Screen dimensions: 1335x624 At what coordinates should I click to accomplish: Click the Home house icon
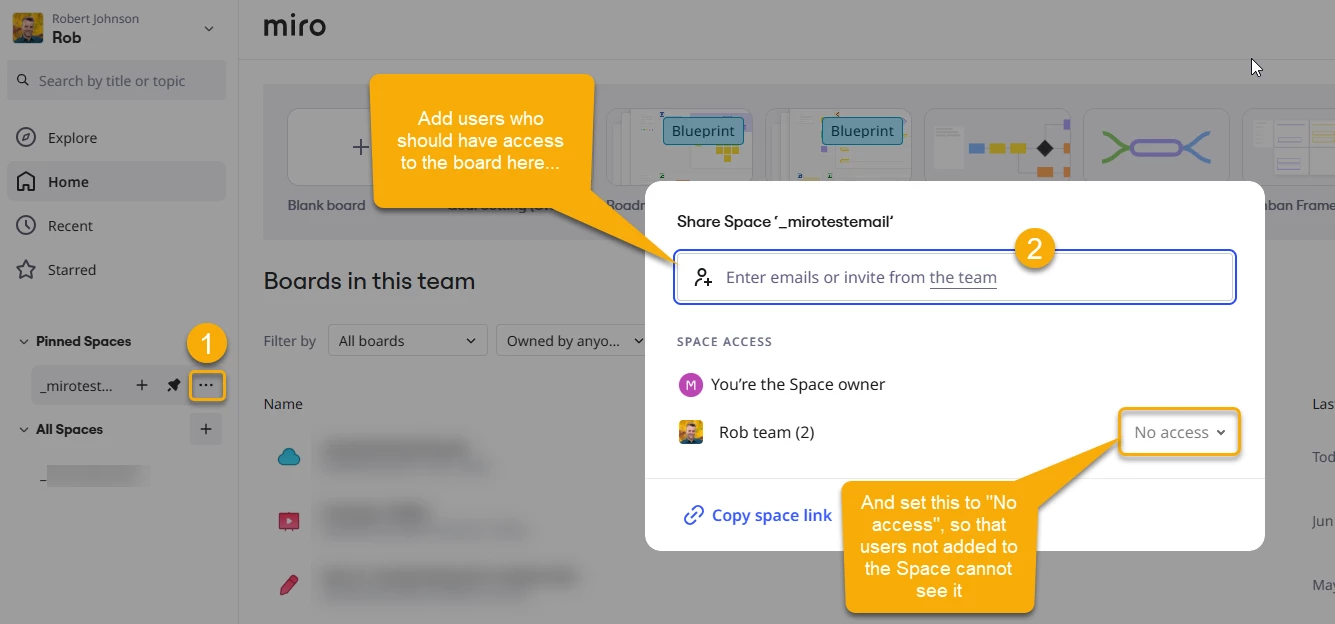(27, 182)
